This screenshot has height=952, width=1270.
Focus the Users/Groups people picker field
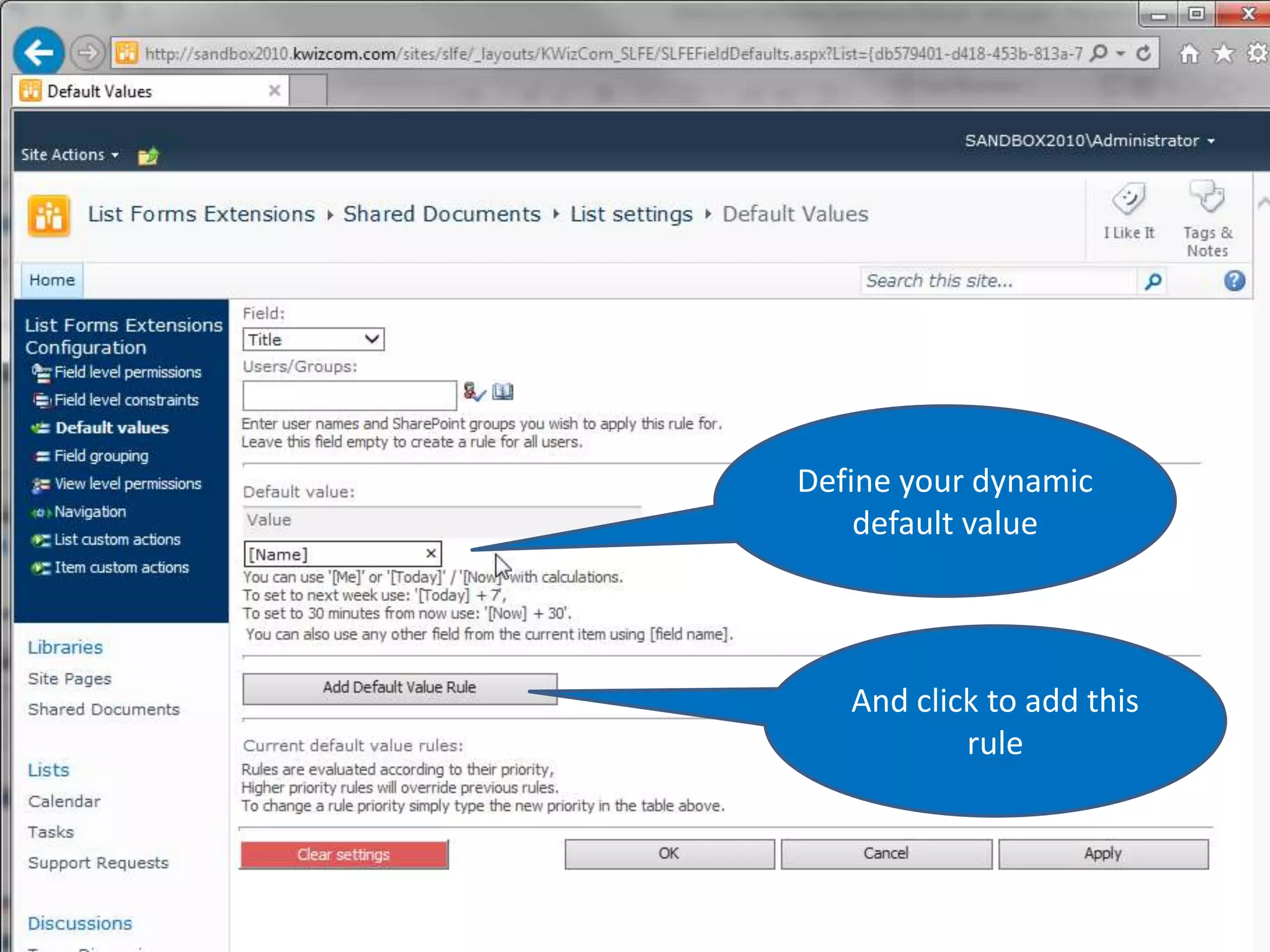350,395
